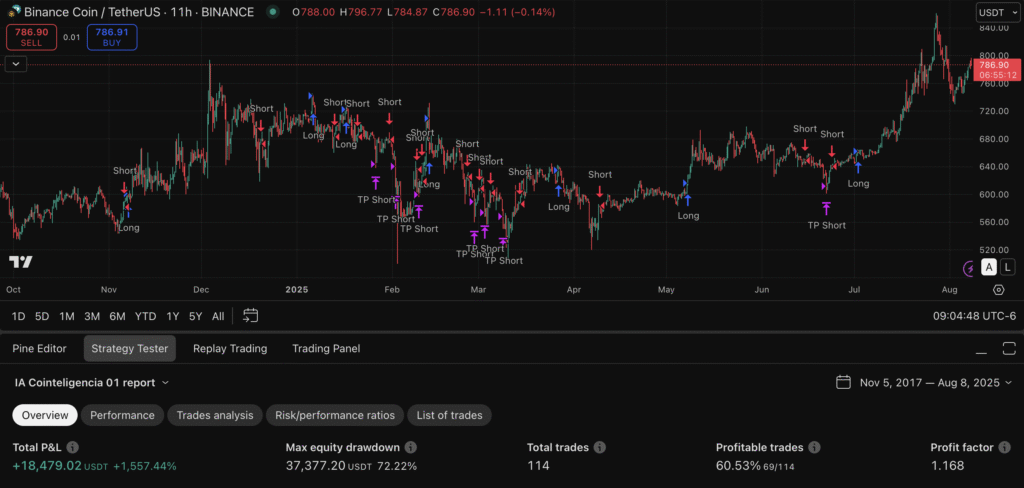Click the 2025 label on time axis
Screen dimensions: 1024x488
pos(296,289)
